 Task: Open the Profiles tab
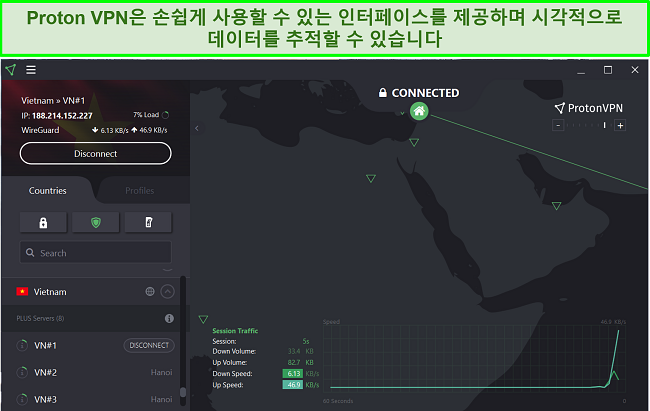(140, 191)
